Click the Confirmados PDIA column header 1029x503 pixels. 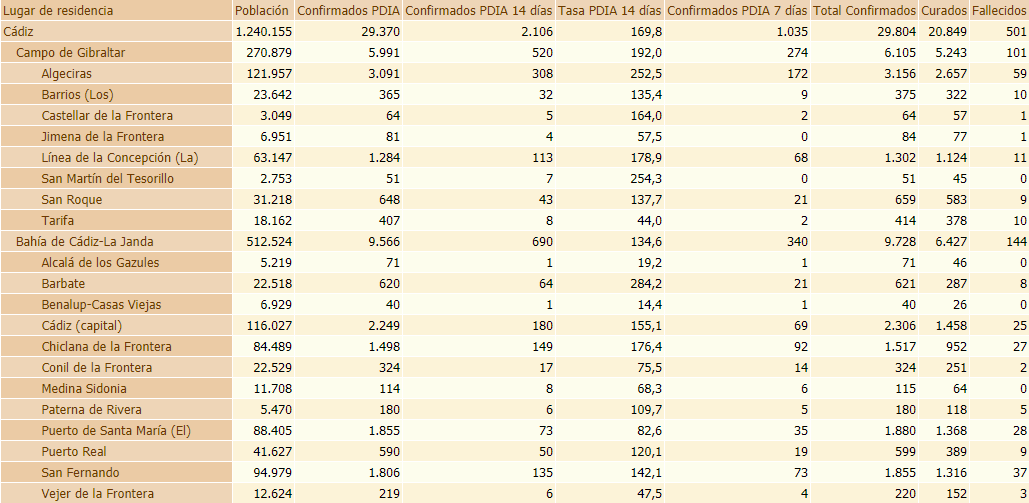coord(348,11)
